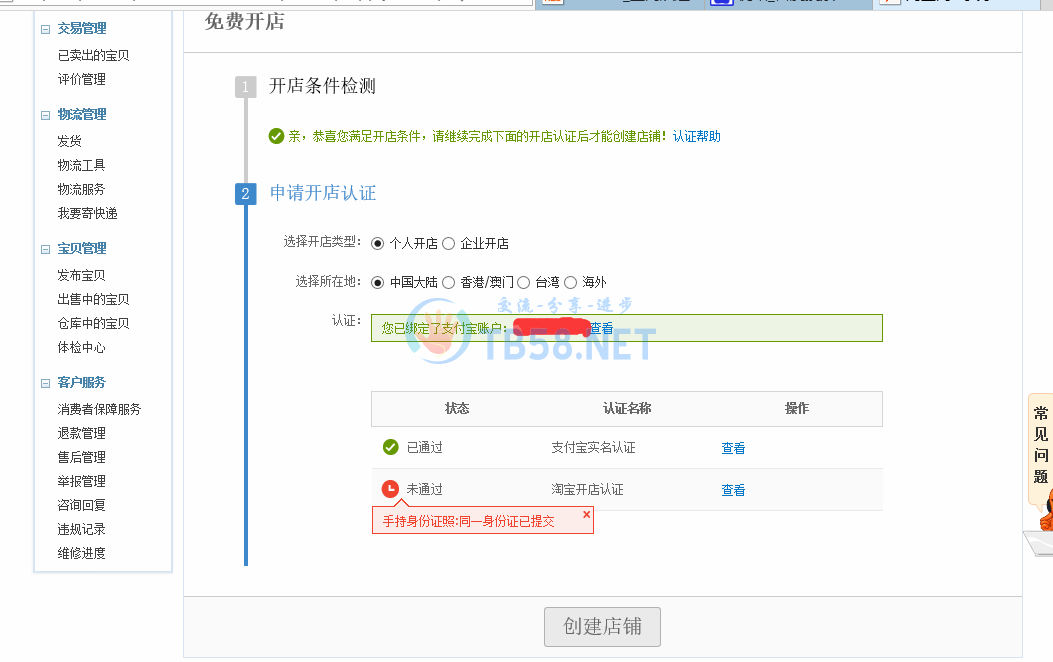This screenshot has width=1053, height=662.
Task: Open 出售中的宝贝 link
Action: point(93,299)
